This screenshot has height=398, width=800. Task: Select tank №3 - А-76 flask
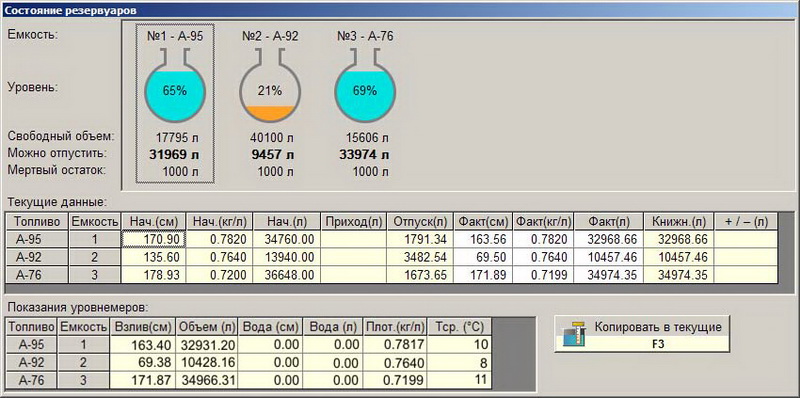click(x=365, y=85)
